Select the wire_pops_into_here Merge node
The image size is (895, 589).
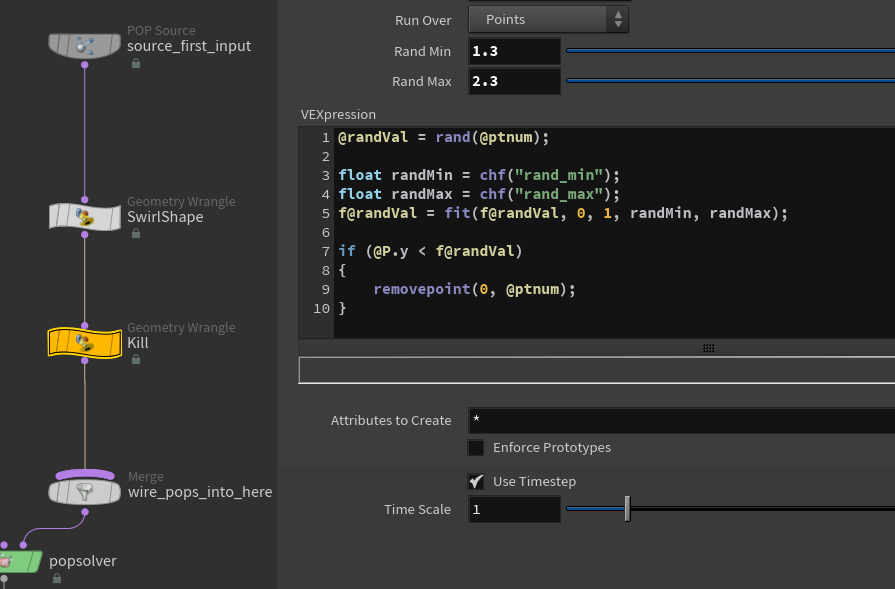(84, 491)
